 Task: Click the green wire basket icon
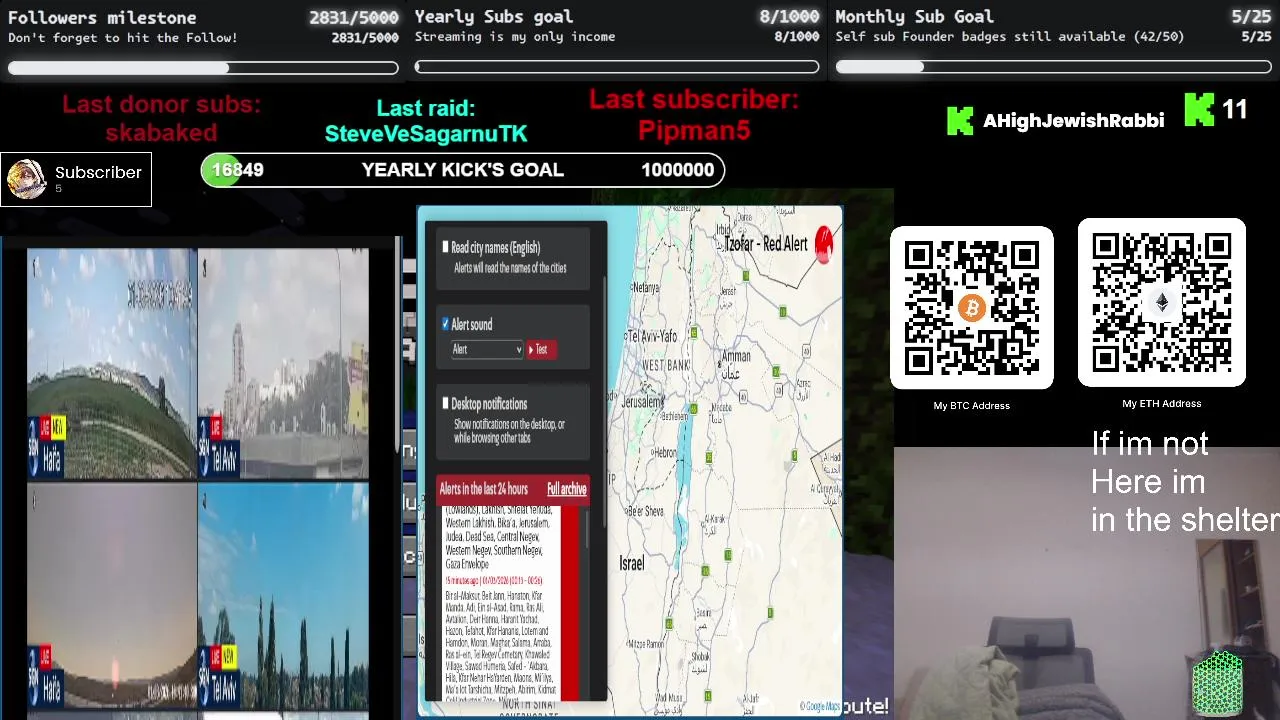coord(1217,684)
